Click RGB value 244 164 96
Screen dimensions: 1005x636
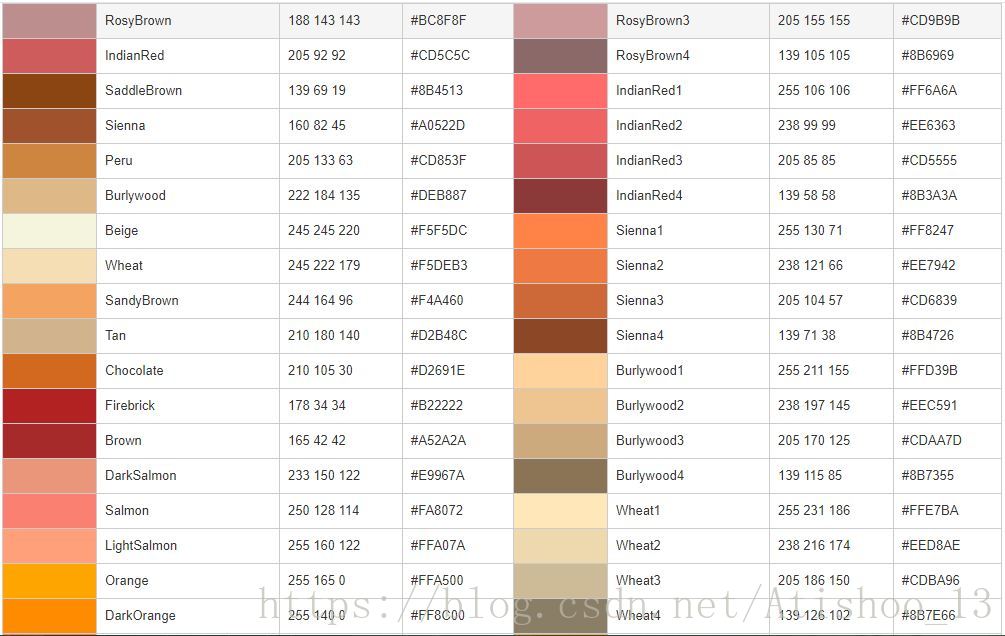coord(320,301)
